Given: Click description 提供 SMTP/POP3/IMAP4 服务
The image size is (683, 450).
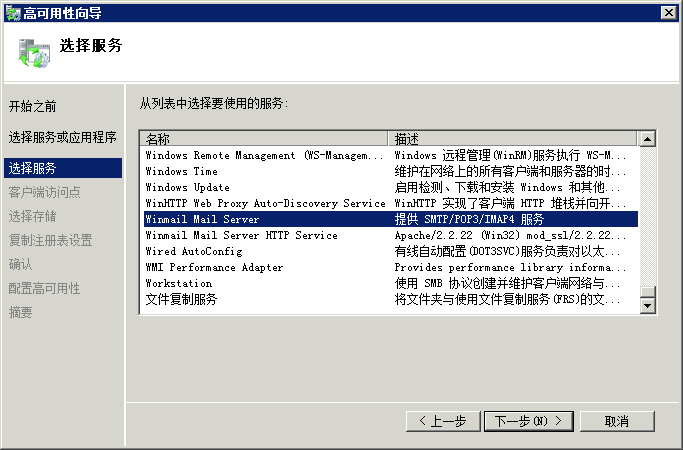Looking at the screenshot, I should [x=469, y=219].
